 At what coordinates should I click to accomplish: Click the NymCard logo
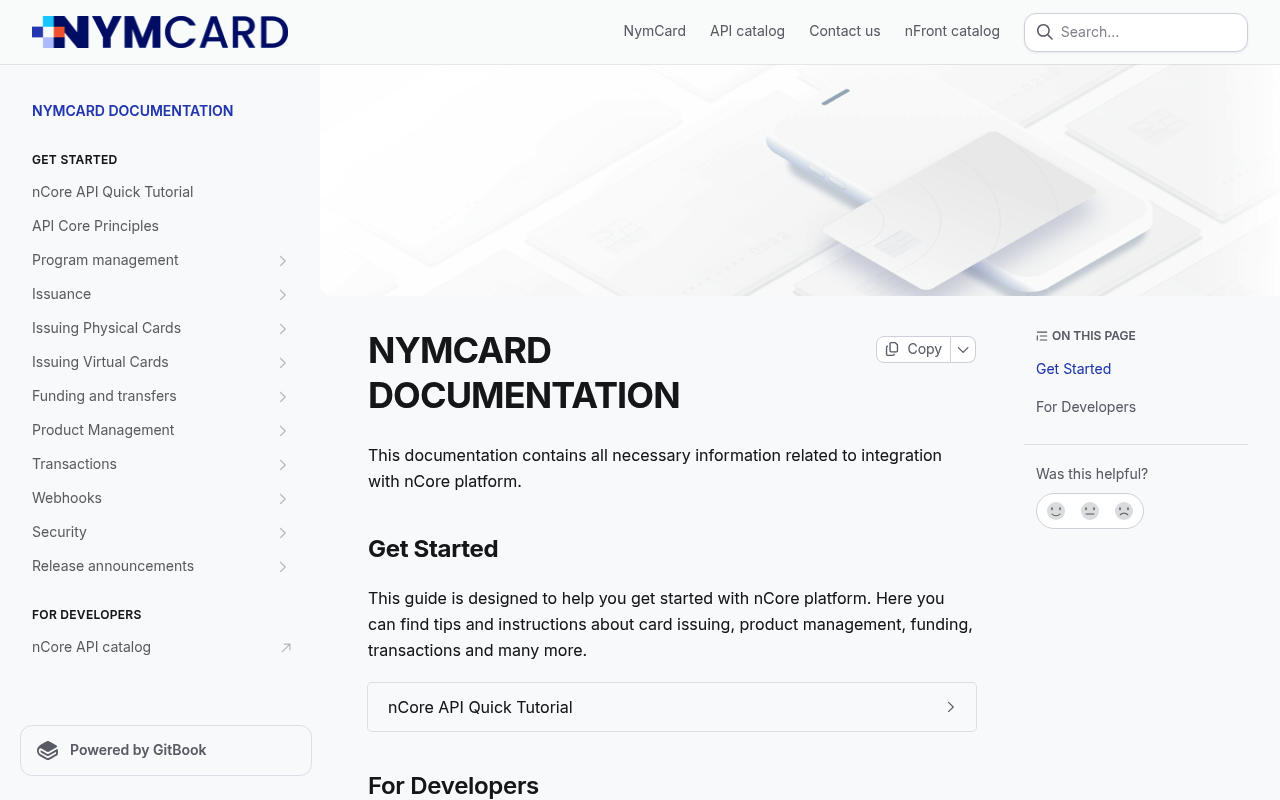[160, 32]
